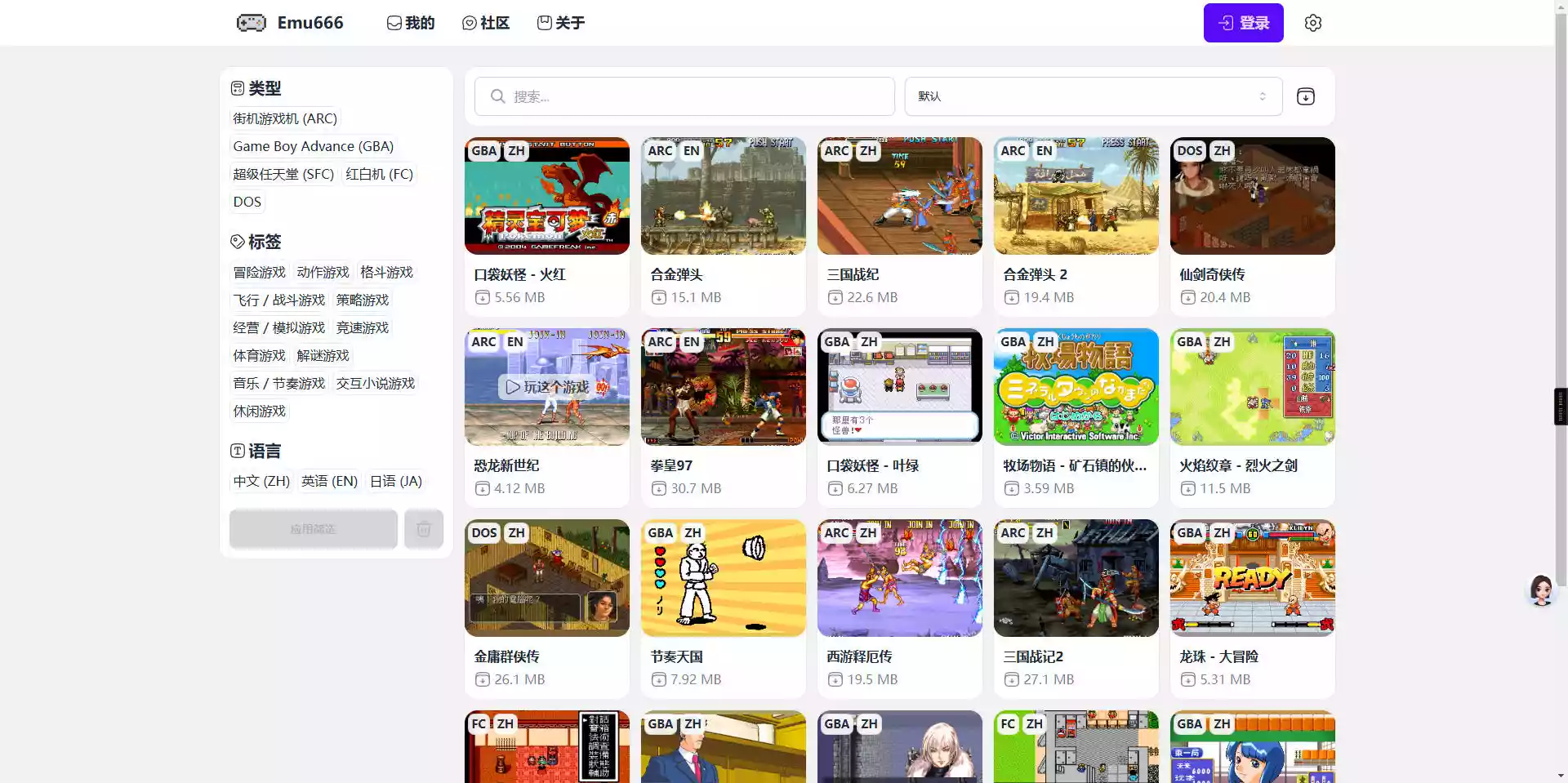The image size is (1568, 783).
Task: Click the download icon next to 5.31 MB
Action: 1188,680
